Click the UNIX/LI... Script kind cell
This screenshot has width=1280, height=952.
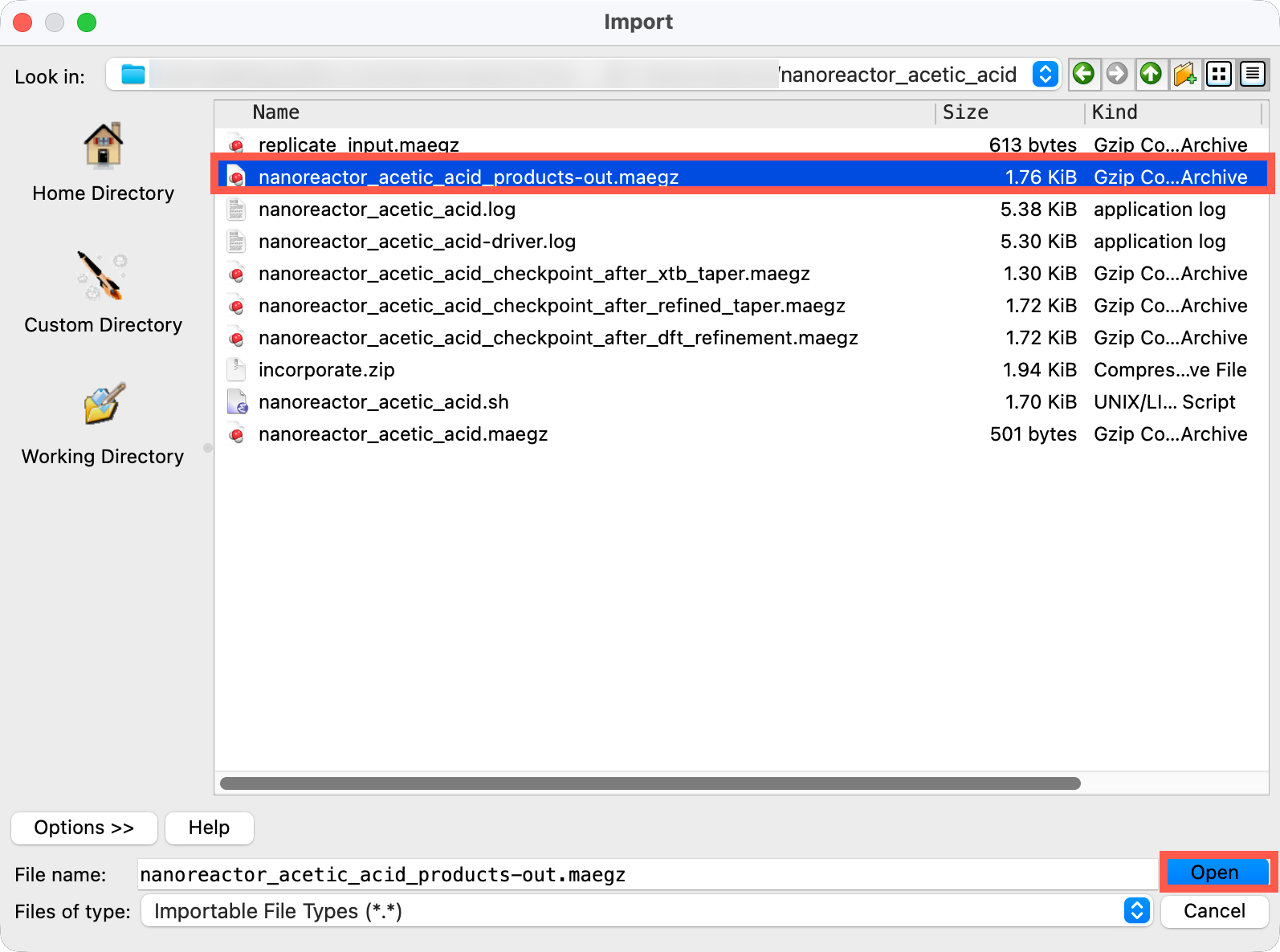pos(1165,402)
